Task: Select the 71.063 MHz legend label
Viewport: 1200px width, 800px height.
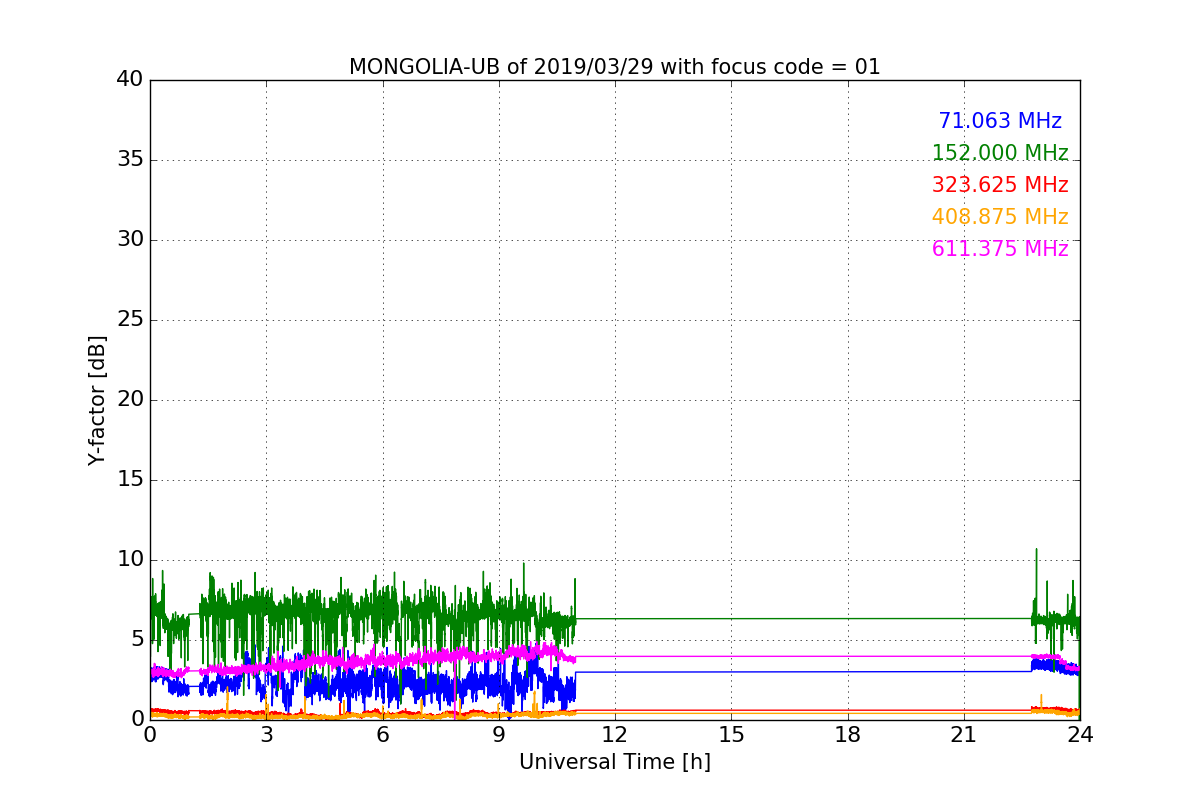Action: 1000,121
